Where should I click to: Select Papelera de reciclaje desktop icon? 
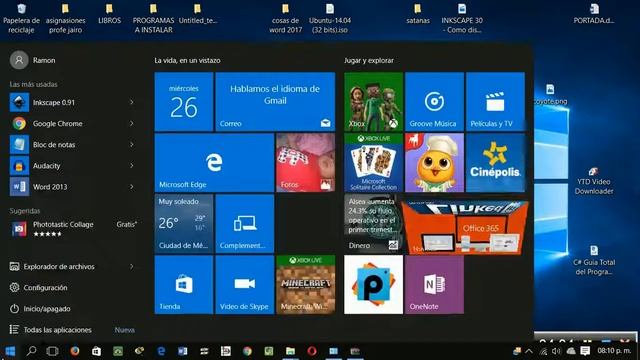click(x=21, y=18)
